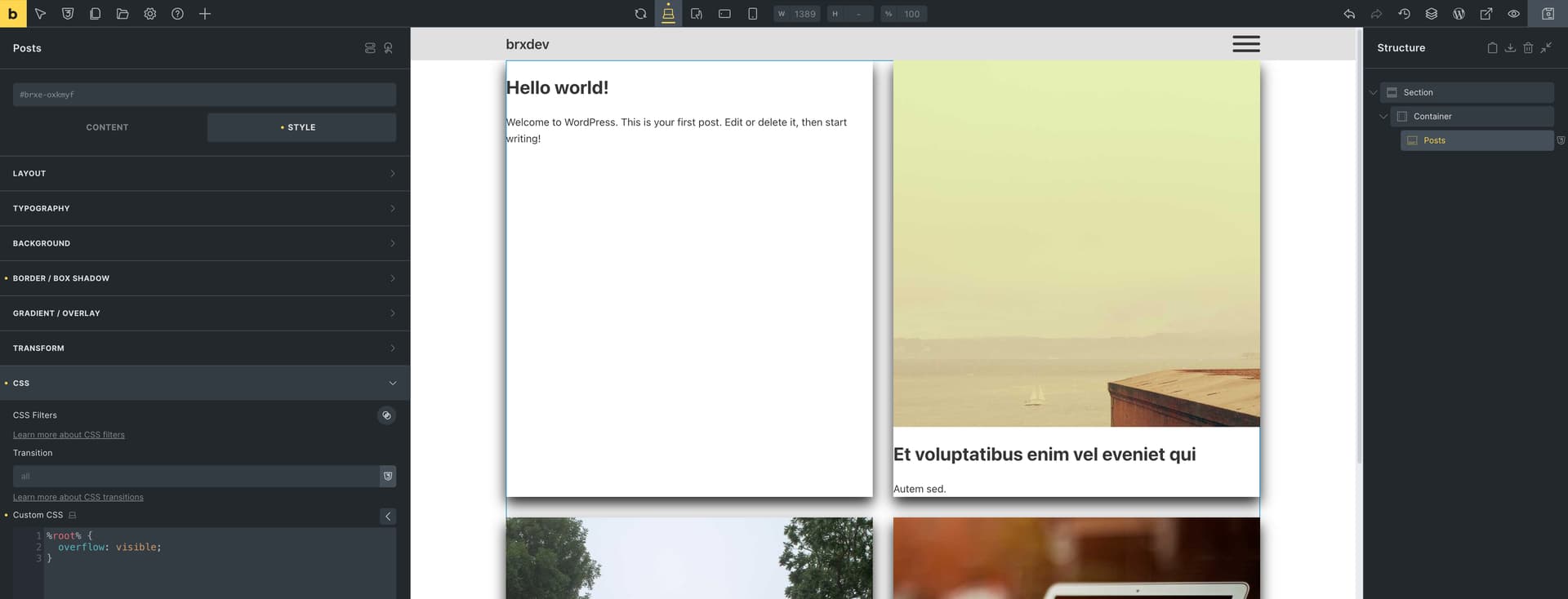The height and width of the screenshot is (599, 1568).
Task: Open the CSS class manager shield icon
Action: (68, 14)
